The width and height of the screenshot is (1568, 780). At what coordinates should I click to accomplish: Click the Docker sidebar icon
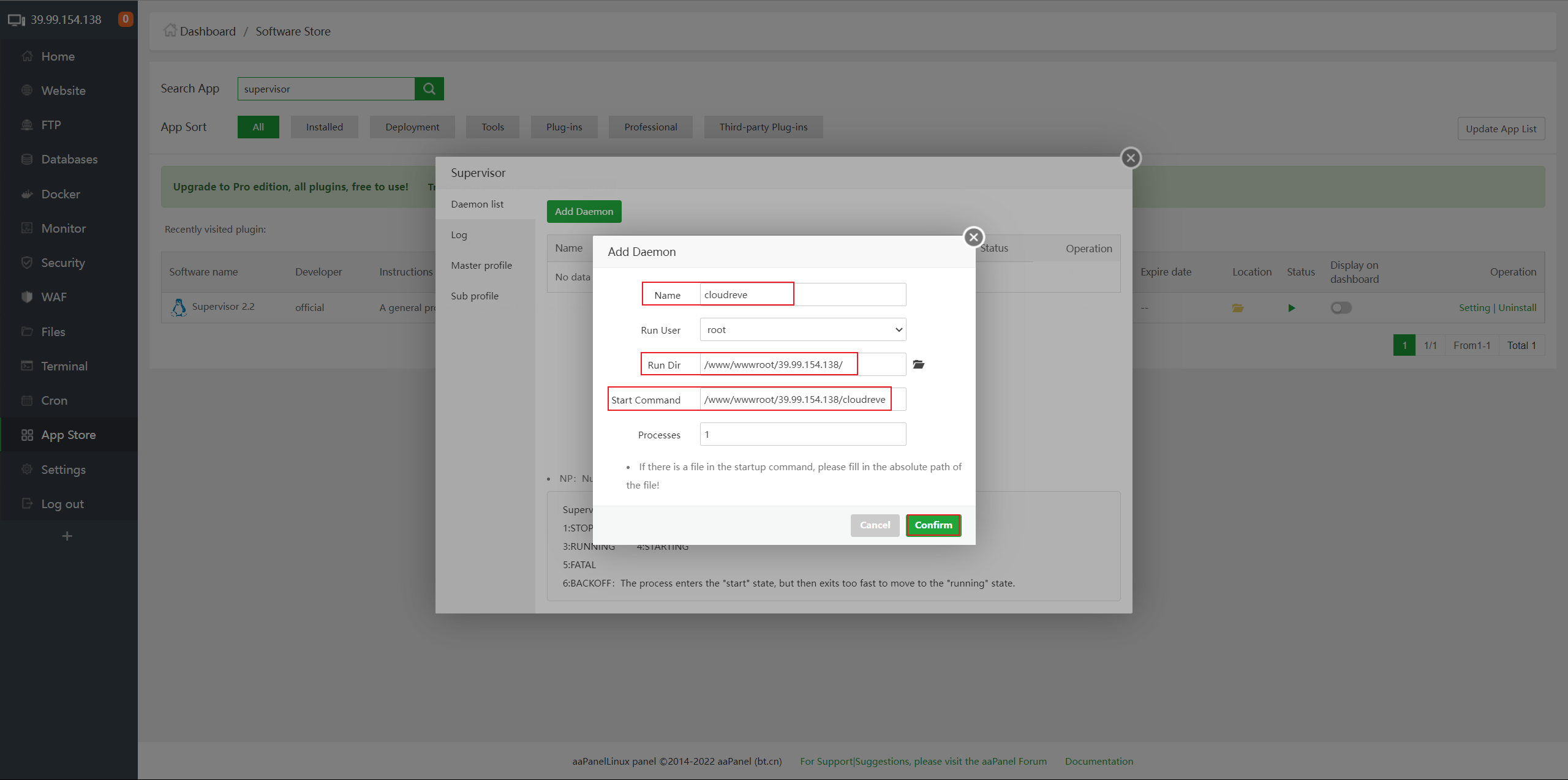coord(27,194)
